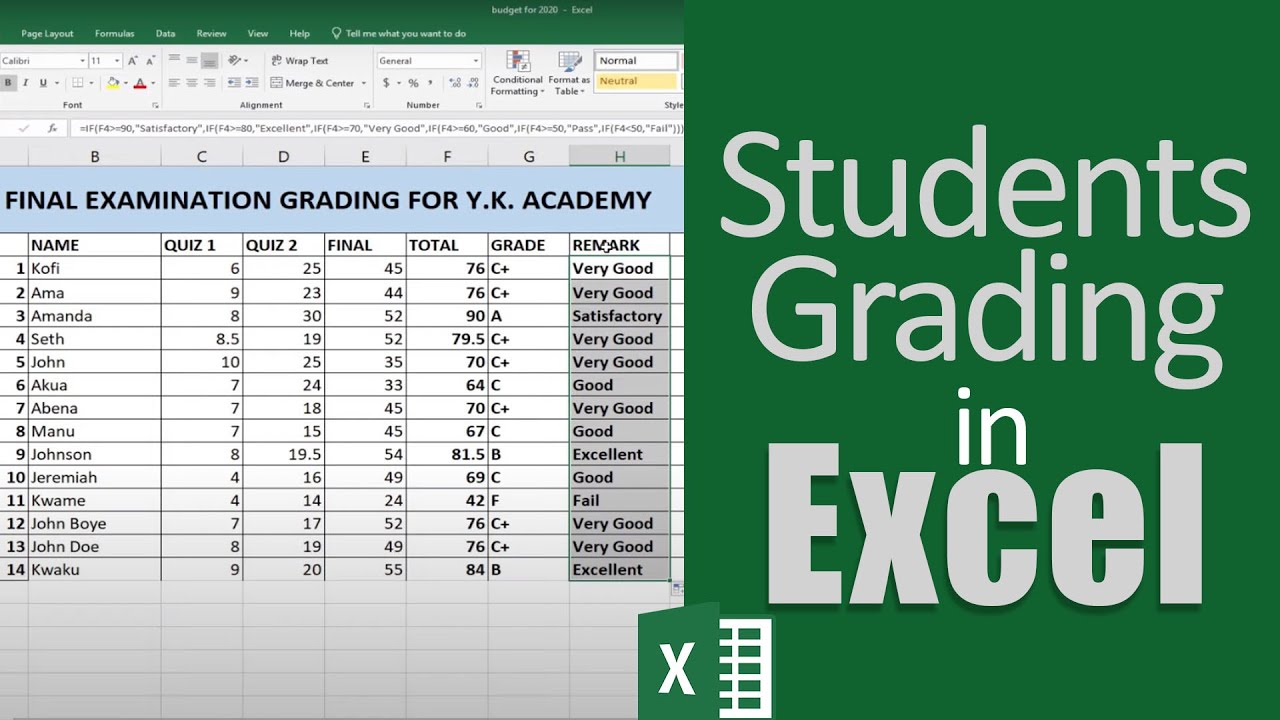Viewport: 1280px width, 720px height.
Task: Open Fill Color dropdown arrow
Action: 124,83
